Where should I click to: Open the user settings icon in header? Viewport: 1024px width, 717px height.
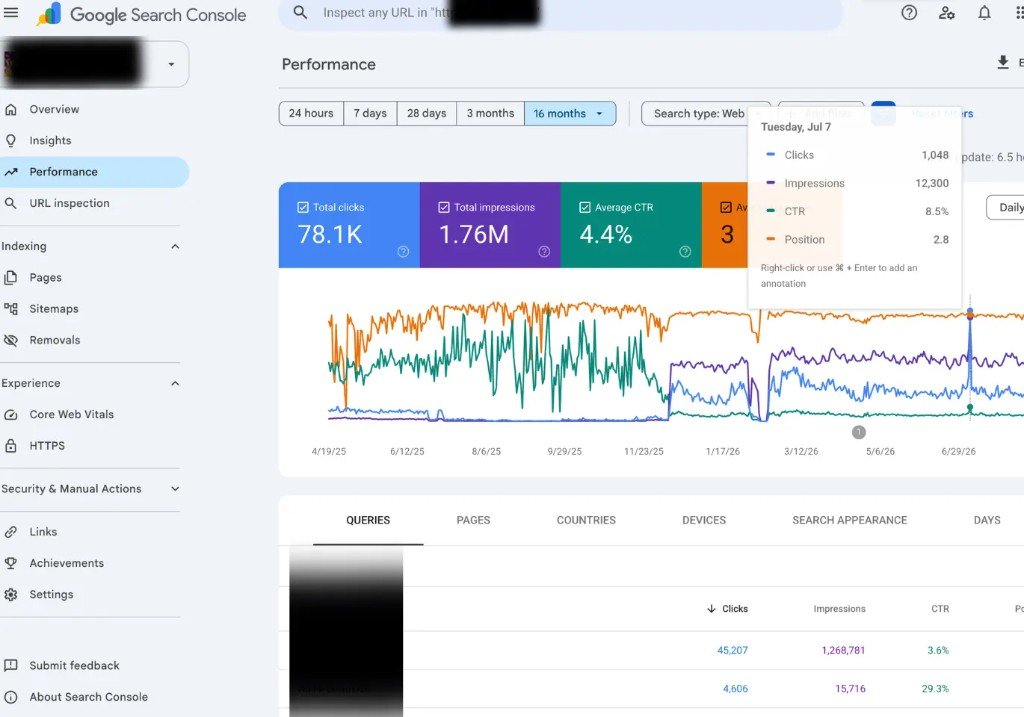946,12
